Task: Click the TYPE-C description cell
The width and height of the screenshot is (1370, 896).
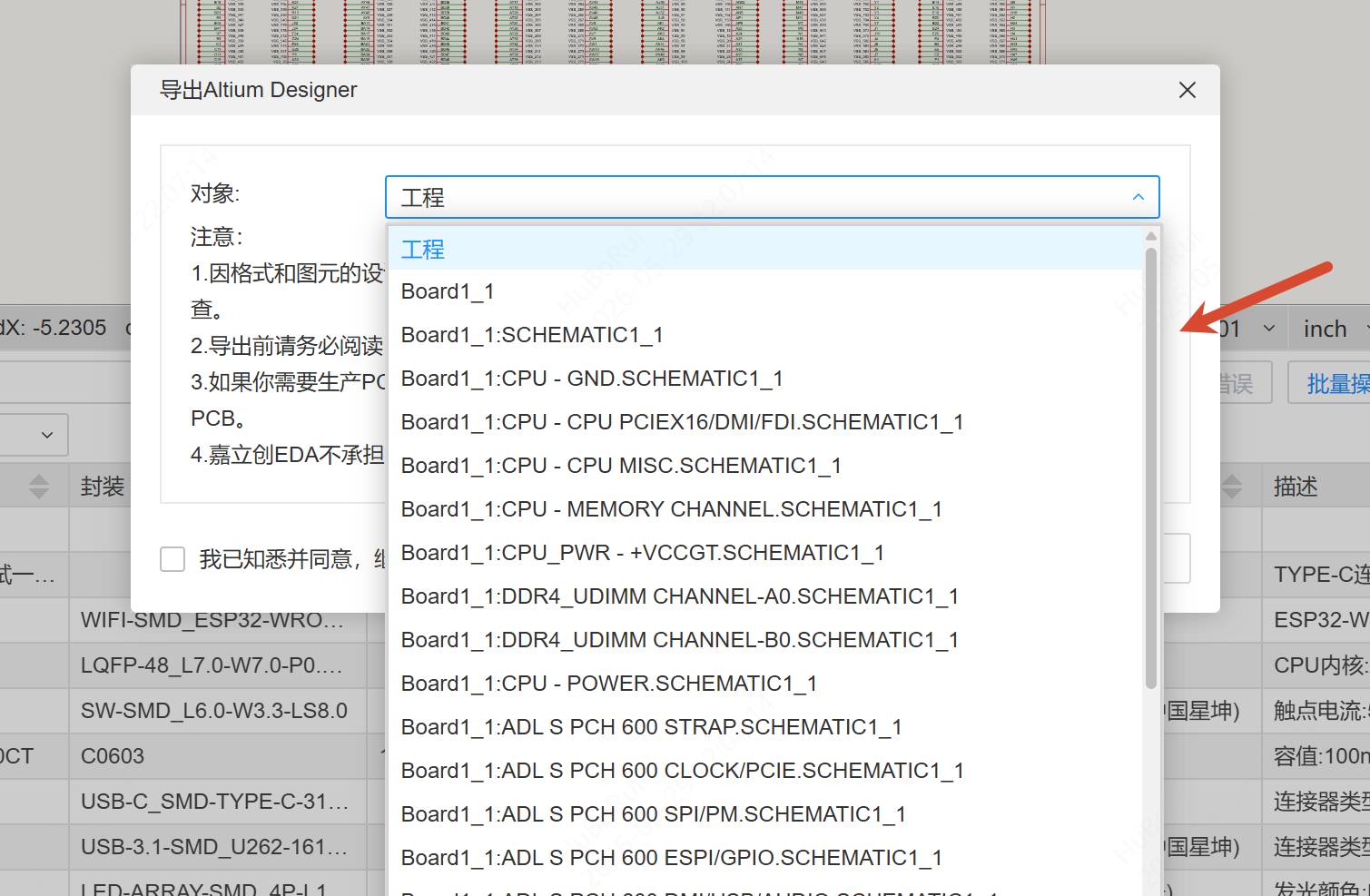Action: tap(1316, 575)
